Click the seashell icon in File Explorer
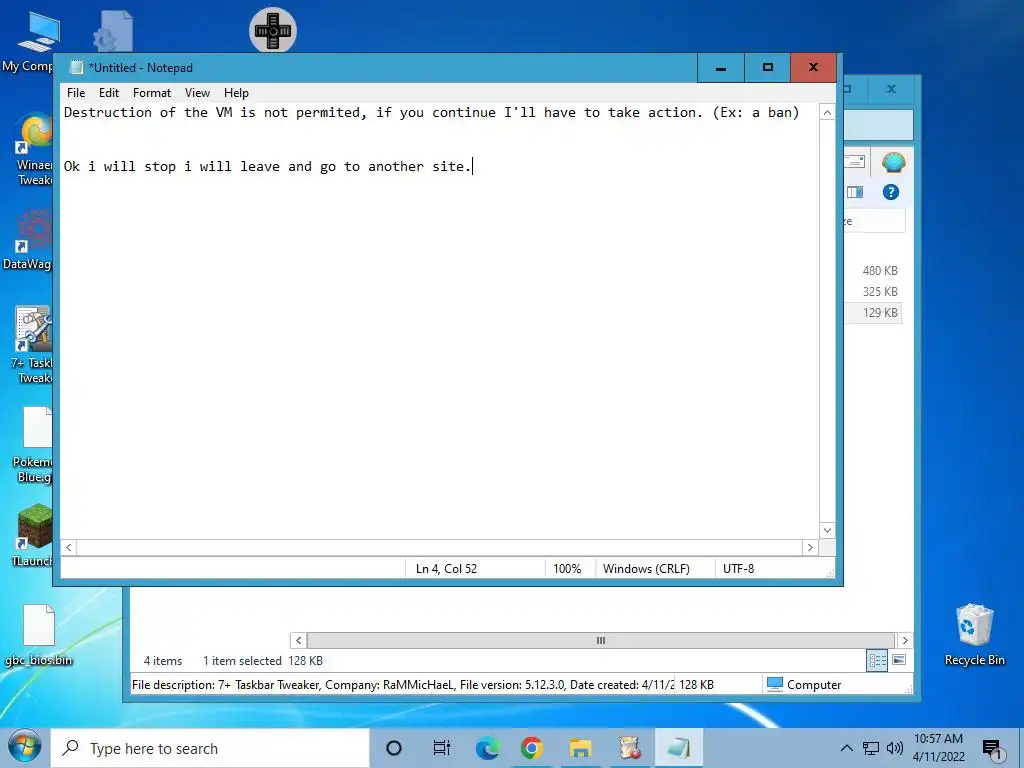This screenshot has width=1024, height=768. pos(893,162)
